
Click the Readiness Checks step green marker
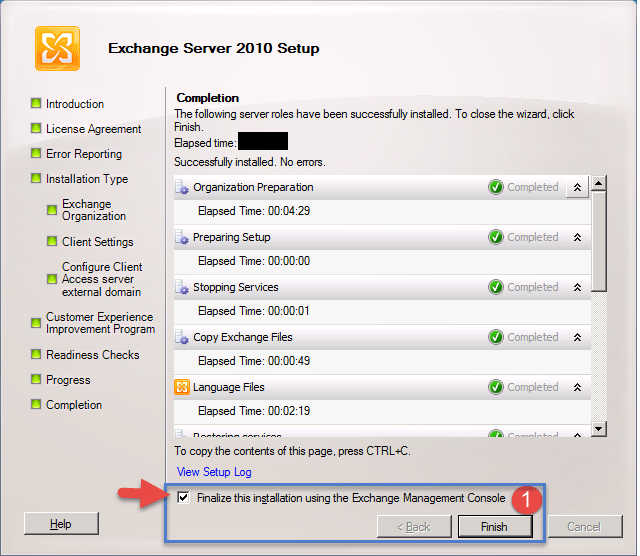point(36,354)
